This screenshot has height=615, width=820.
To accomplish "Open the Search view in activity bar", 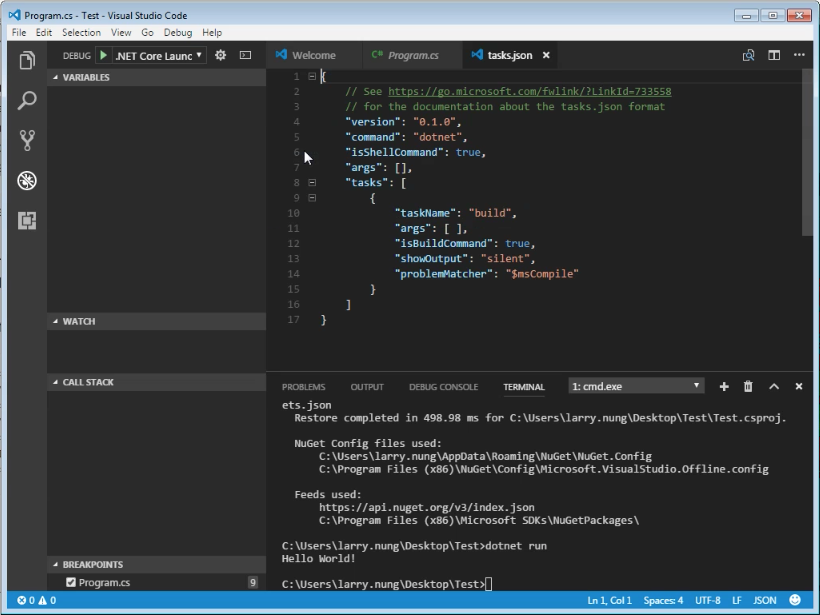I will 27,100.
